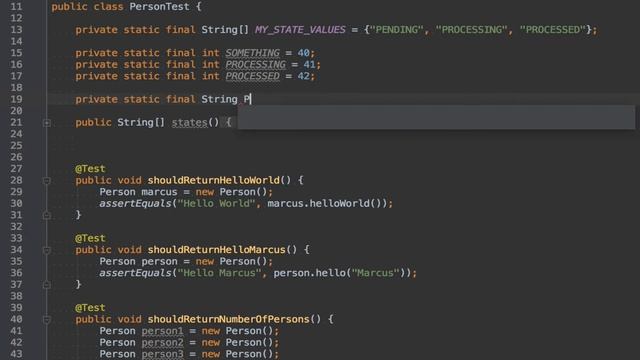Click the @Test annotation on line 39

[x=90, y=307]
